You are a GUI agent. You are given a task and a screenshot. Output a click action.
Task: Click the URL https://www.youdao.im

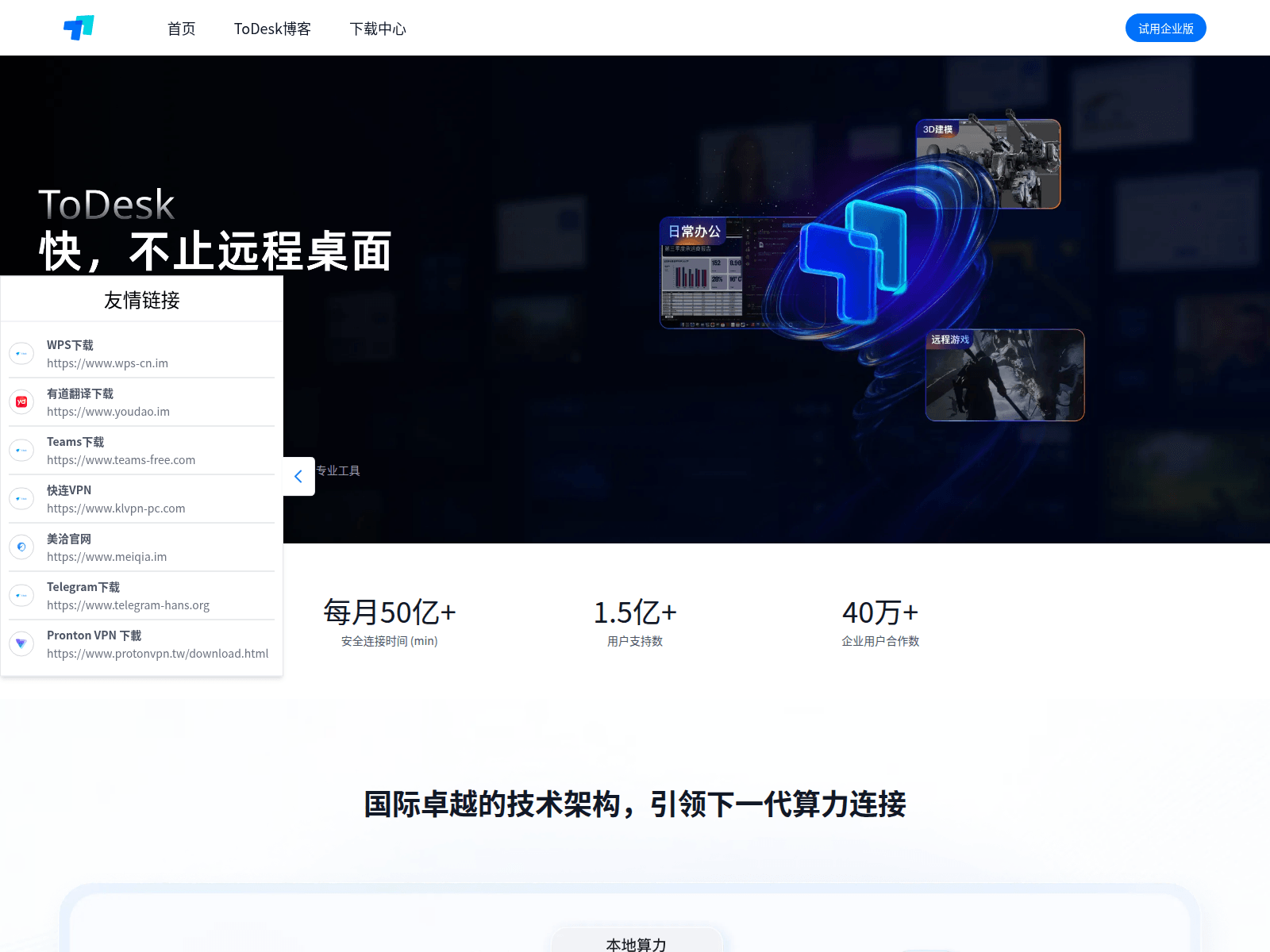(x=108, y=412)
